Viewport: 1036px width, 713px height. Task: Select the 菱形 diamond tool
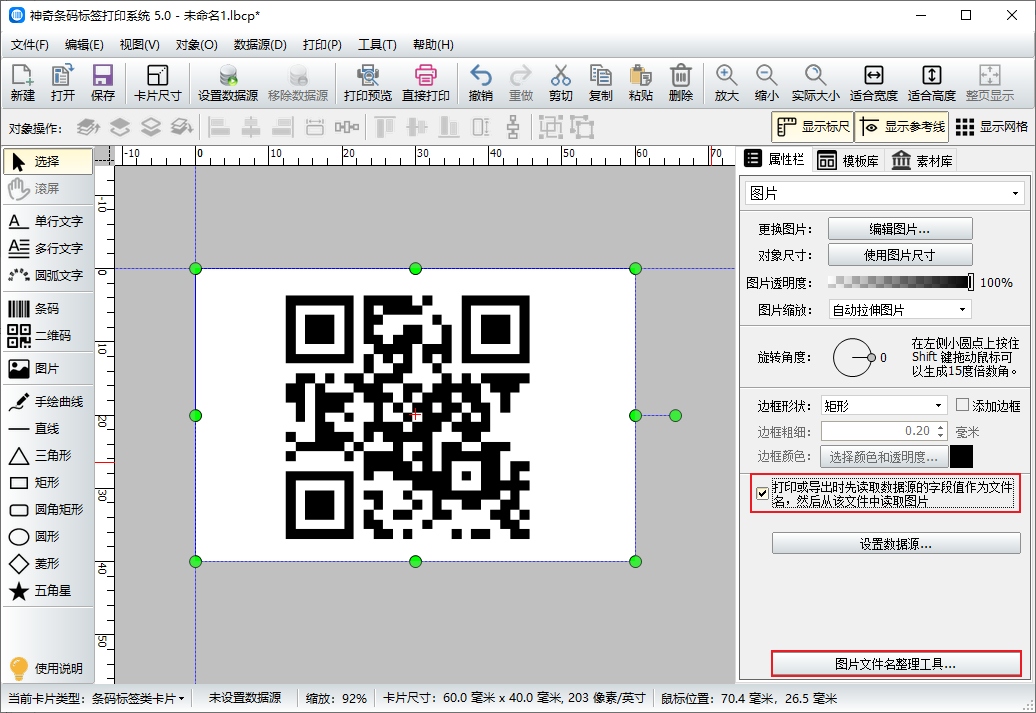(x=48, y=564)
